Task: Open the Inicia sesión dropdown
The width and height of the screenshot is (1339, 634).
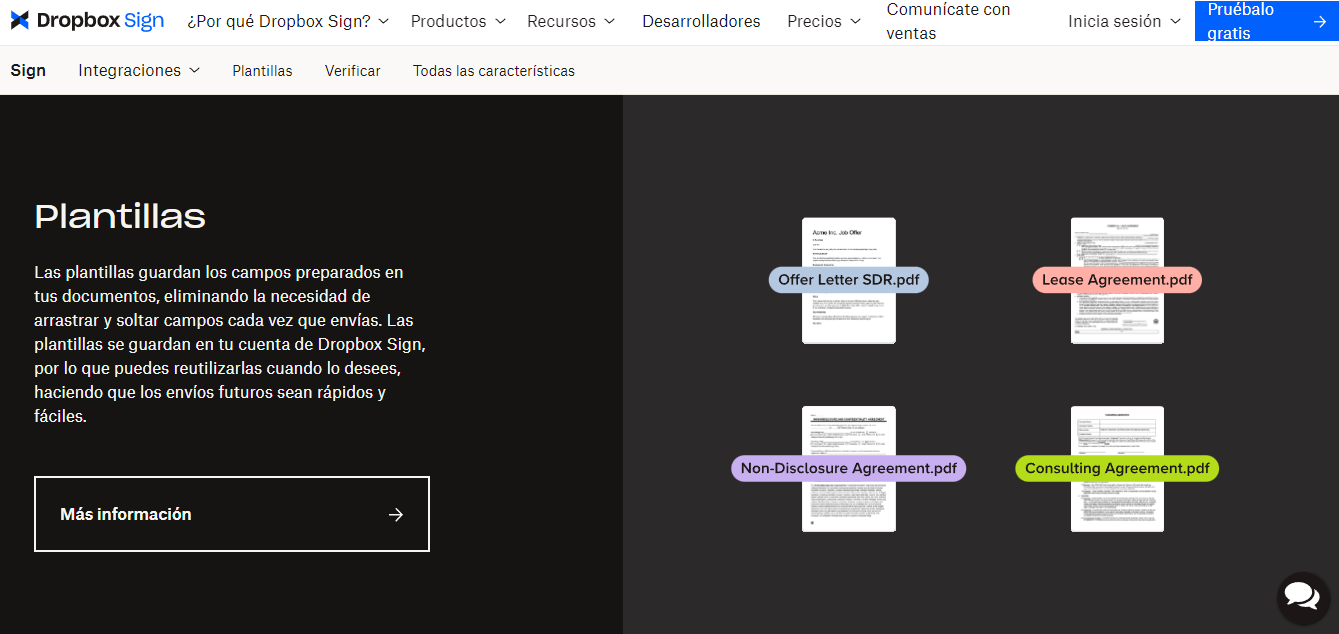Action: tap(1124, 21)
